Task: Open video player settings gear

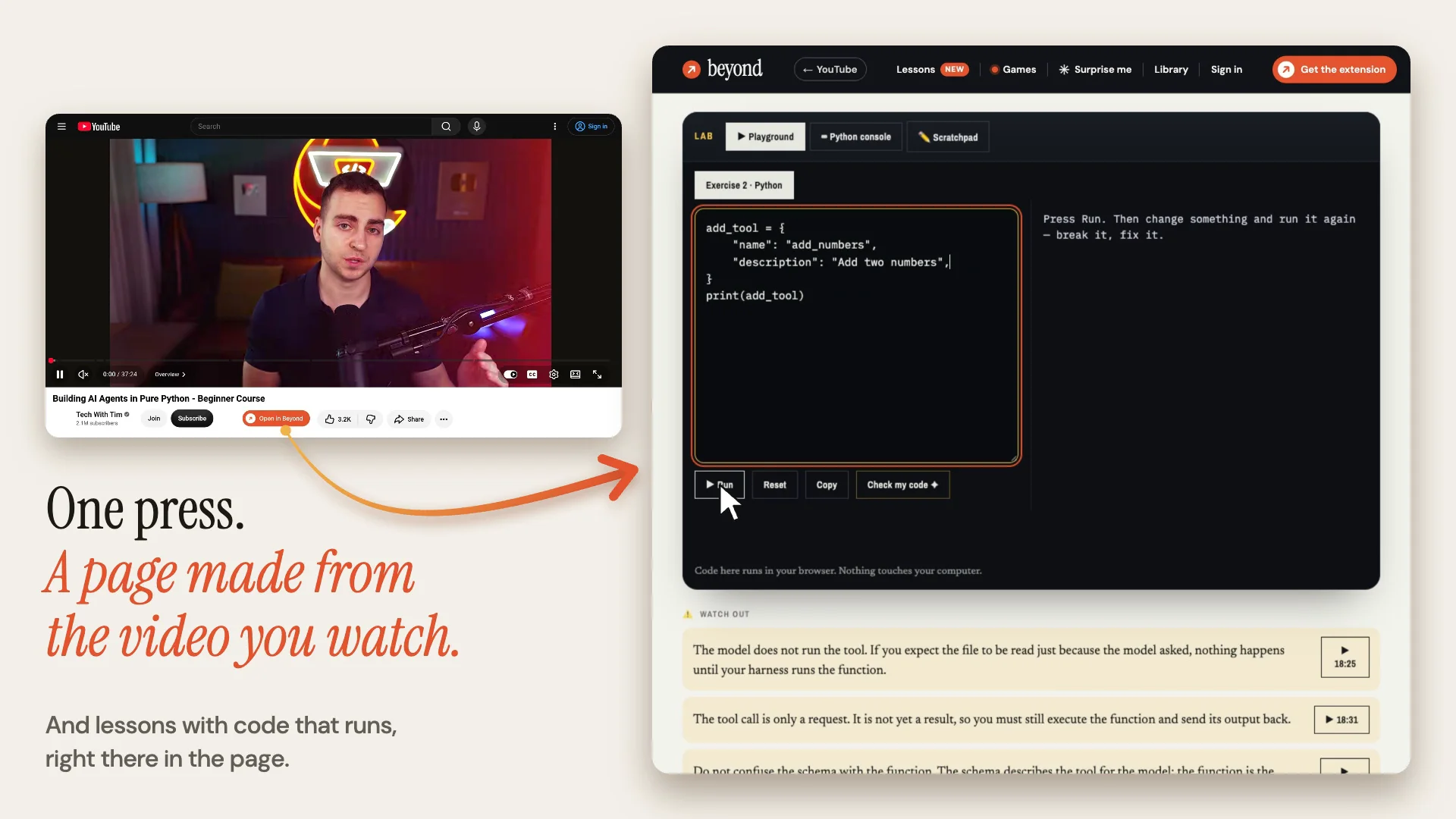Action: pos(554,375)
